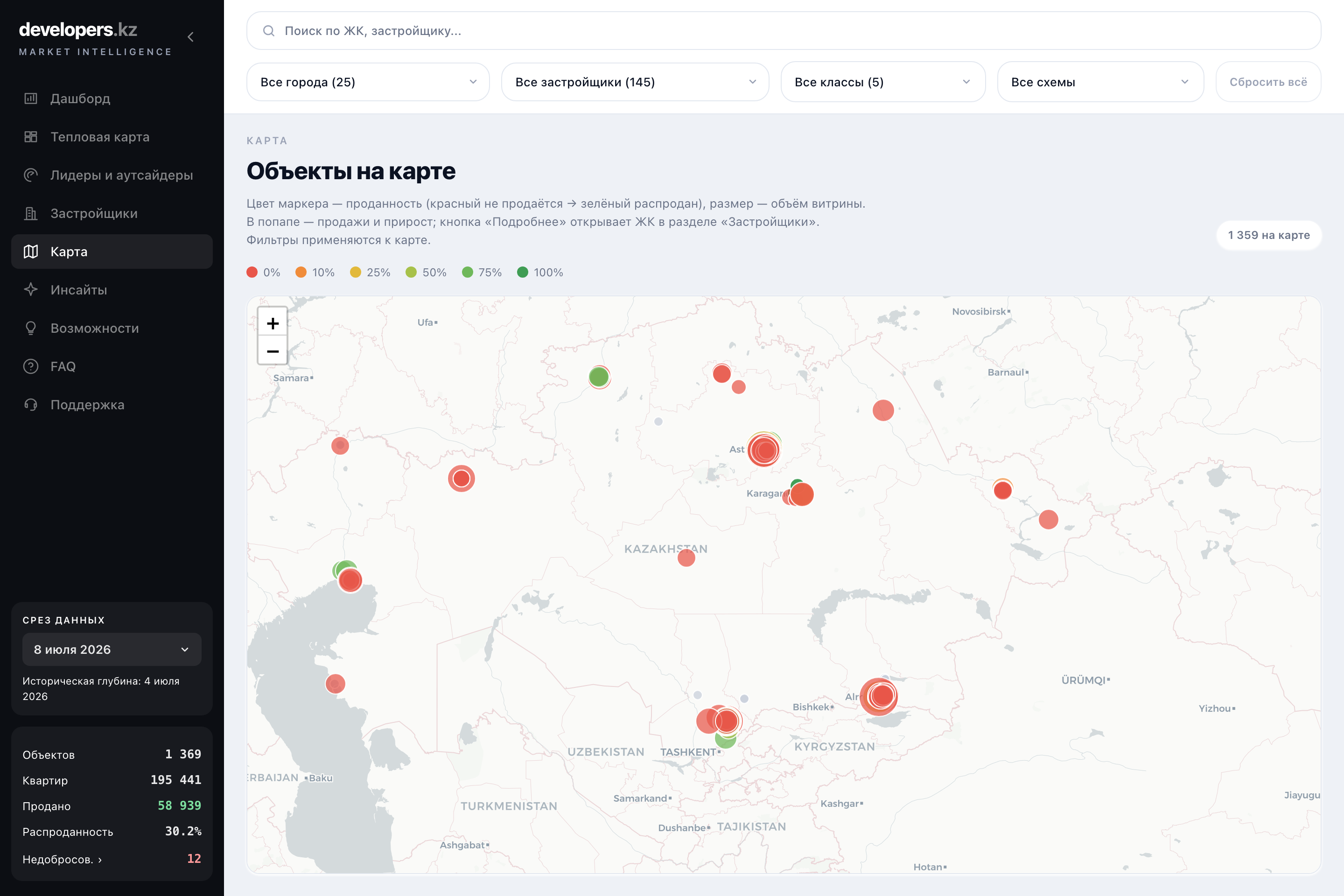This screenshot has width=1344, height=896.
Task: Expand Все классы (5) dropdown
Action: click(883, 82)
